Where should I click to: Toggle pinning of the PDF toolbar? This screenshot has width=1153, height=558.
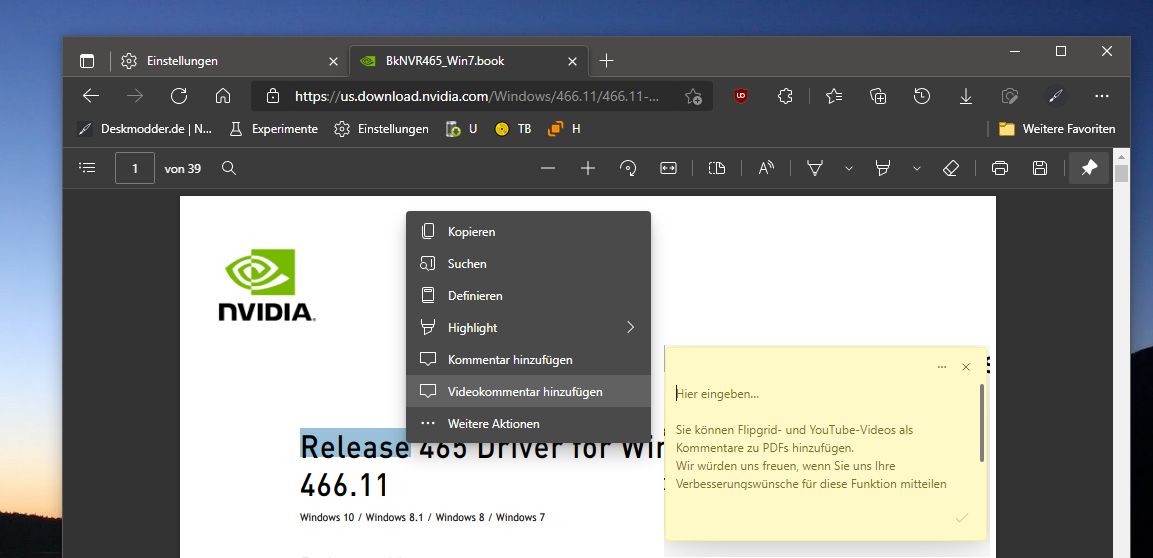tap(1089, 168)
